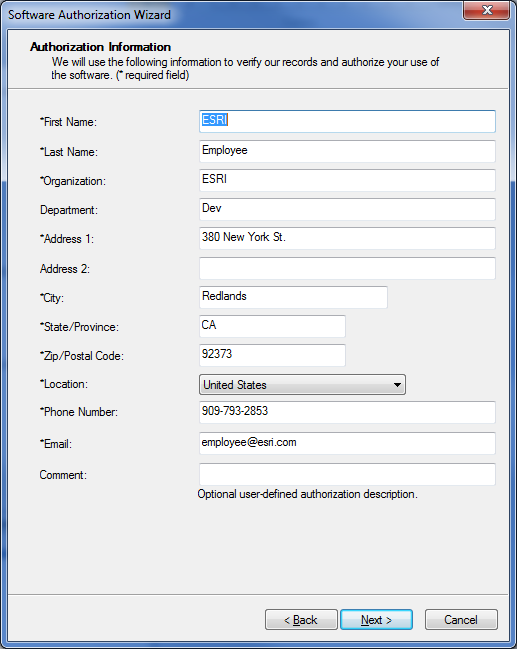Click the *Location: label

tap(64, 384)
